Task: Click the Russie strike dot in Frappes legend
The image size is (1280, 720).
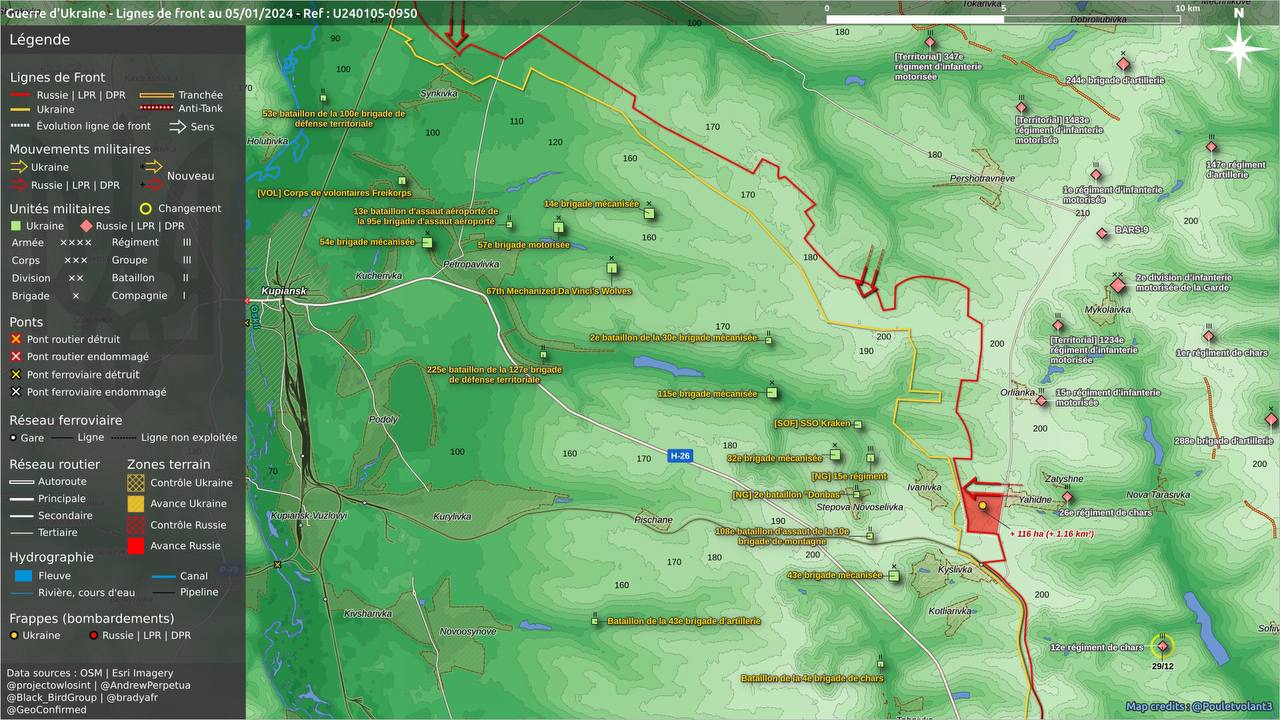Action: (x=93, y=635)
